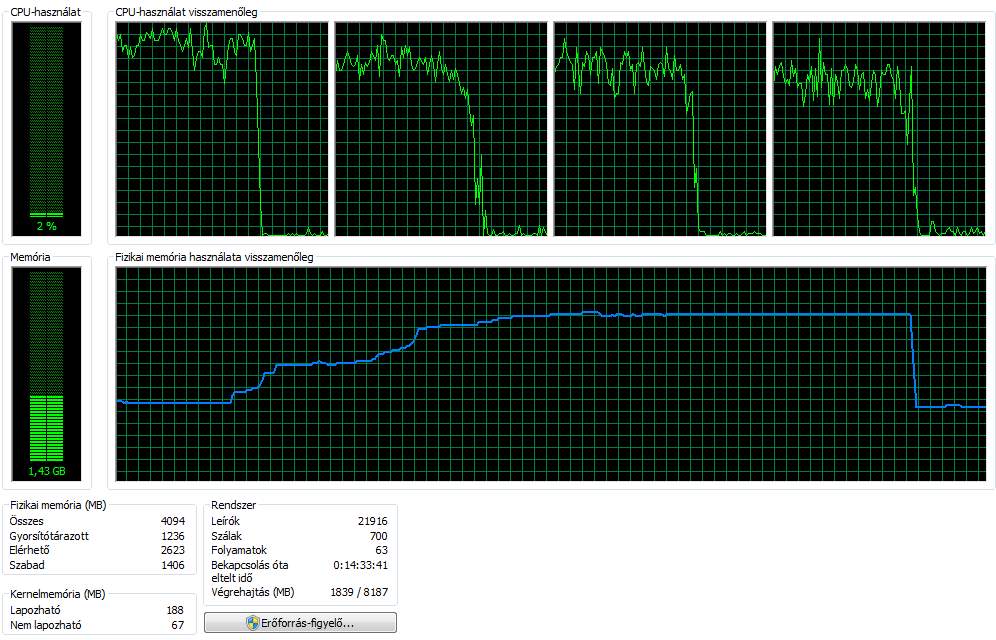Click the commit value 1839 / 8187
996x640 pixels.
point(359,592)
